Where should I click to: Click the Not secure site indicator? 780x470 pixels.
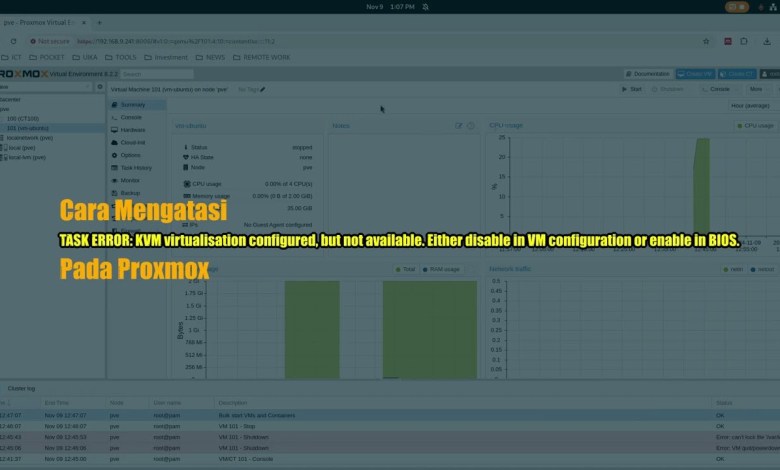[49, 41]
